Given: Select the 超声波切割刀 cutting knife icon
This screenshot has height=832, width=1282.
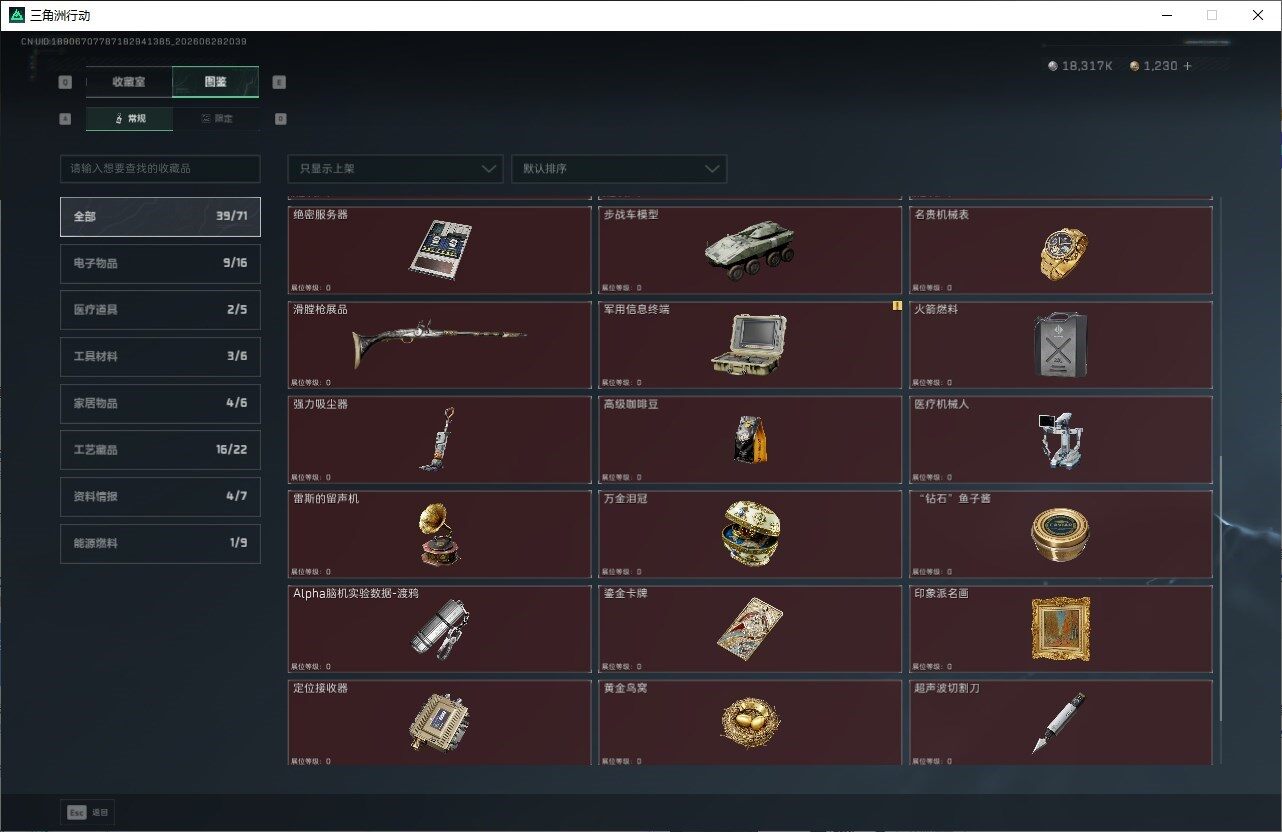Looking at the screenshot, I should point(1059,722).
